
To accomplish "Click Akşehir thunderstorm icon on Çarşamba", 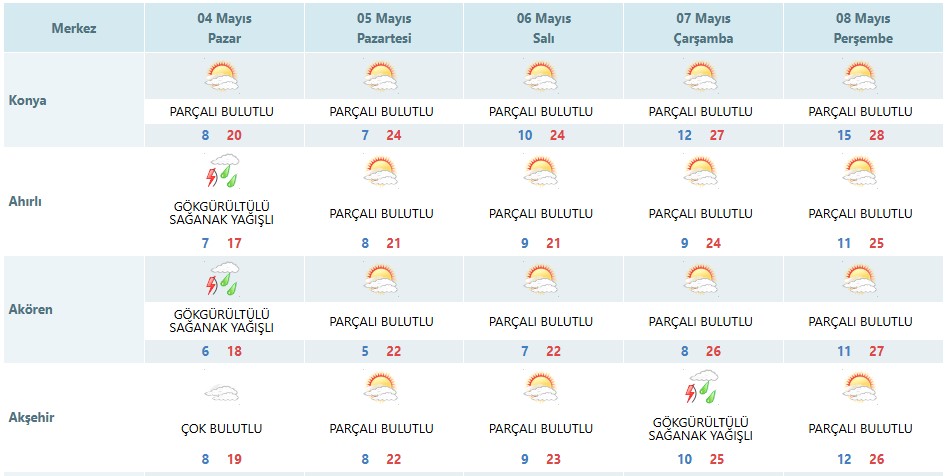I will click(701, 387).
